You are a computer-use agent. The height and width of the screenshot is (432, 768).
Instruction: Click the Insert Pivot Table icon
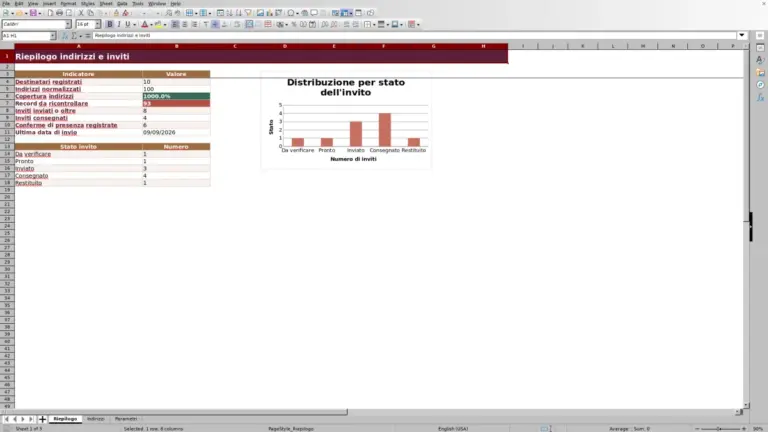pyautogui.click(x=278, y=13)
